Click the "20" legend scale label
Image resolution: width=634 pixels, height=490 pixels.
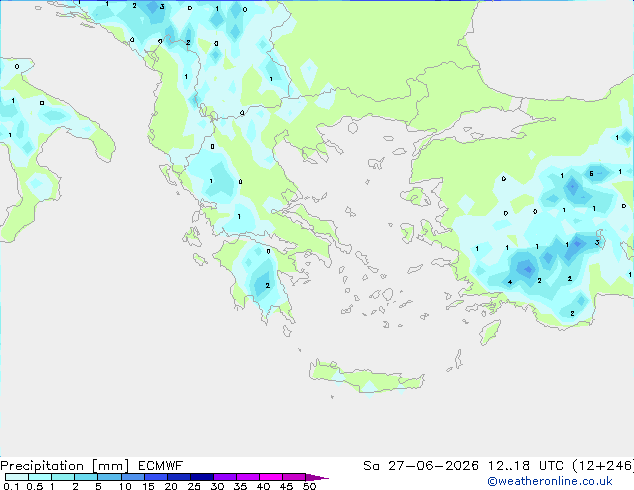coord(171,486)
